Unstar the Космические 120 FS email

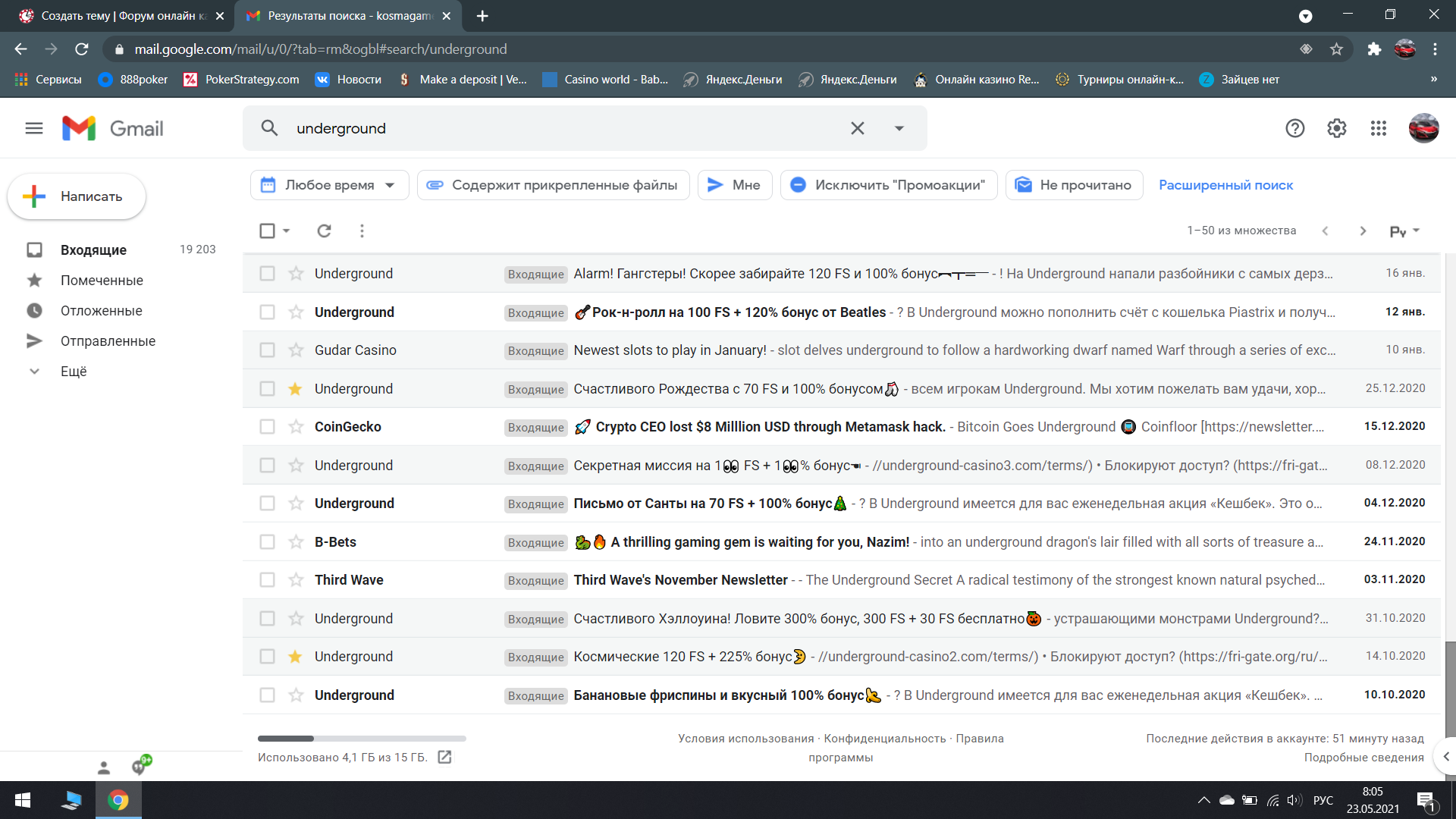tap(296, 656)
